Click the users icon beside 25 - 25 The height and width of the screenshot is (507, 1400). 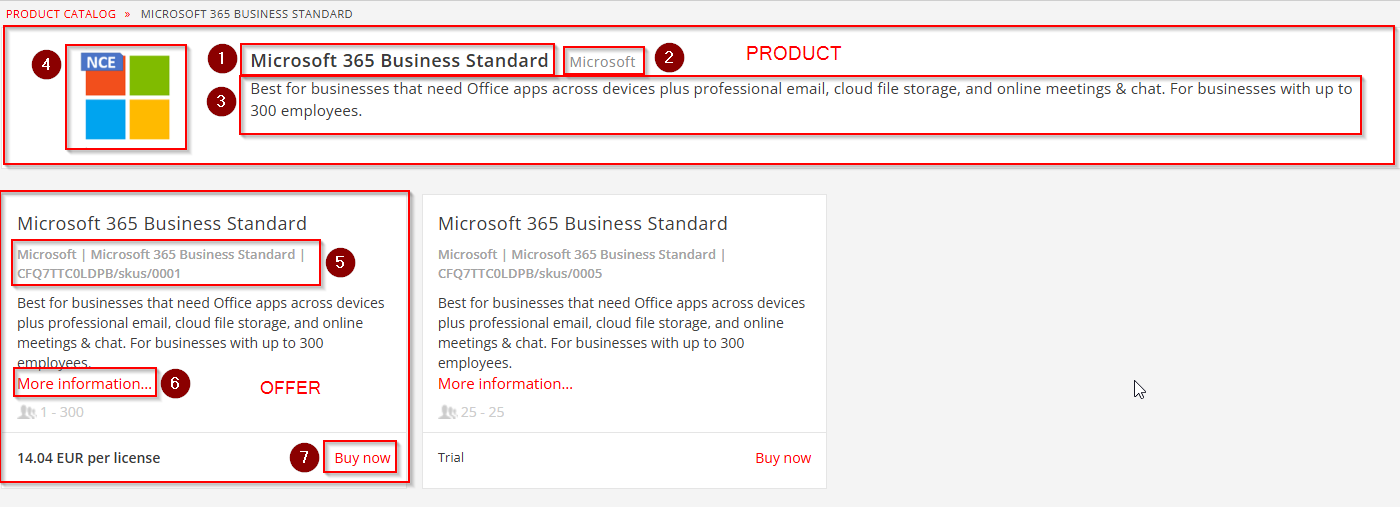click(447, 412)
